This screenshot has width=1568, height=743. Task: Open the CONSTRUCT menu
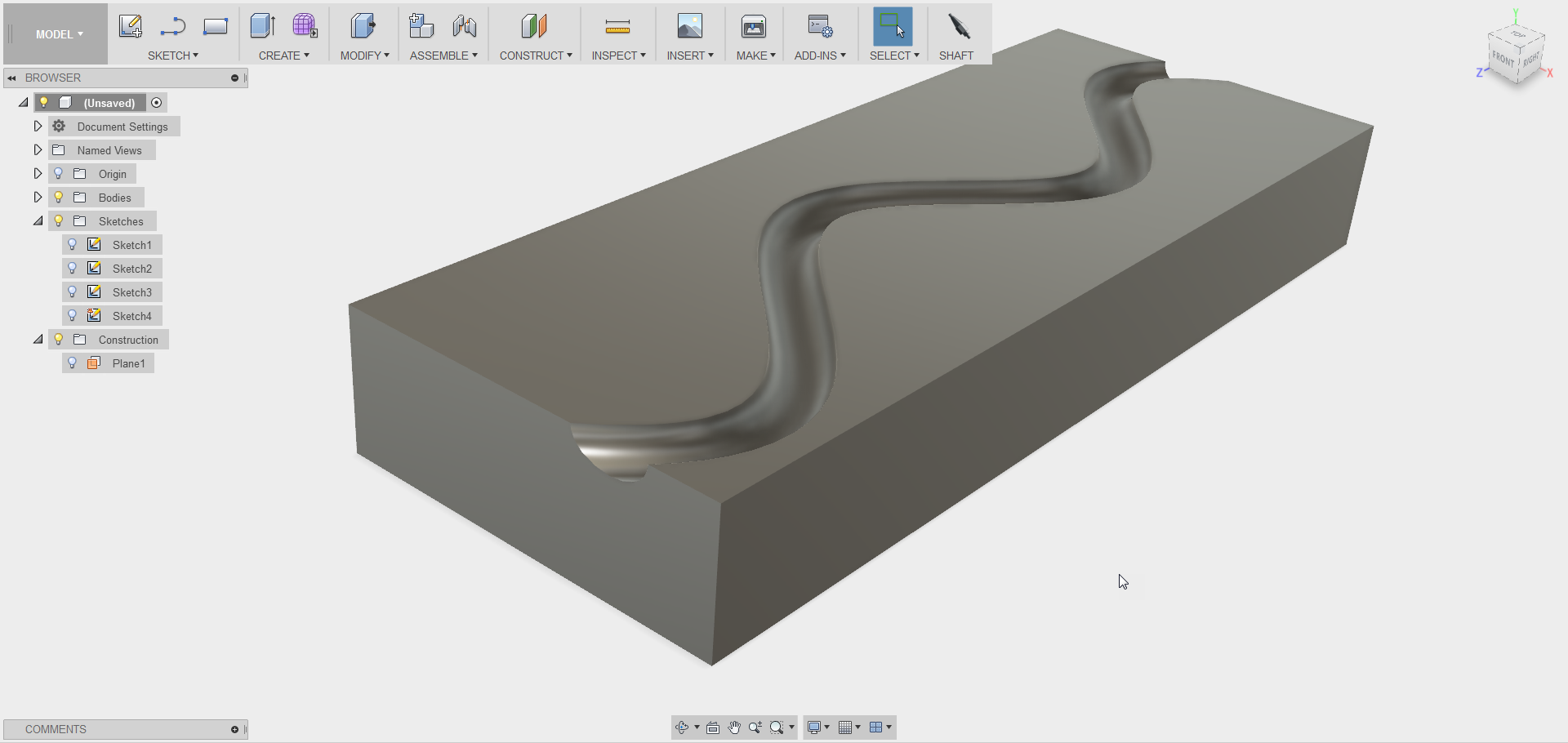coord(536,55)
